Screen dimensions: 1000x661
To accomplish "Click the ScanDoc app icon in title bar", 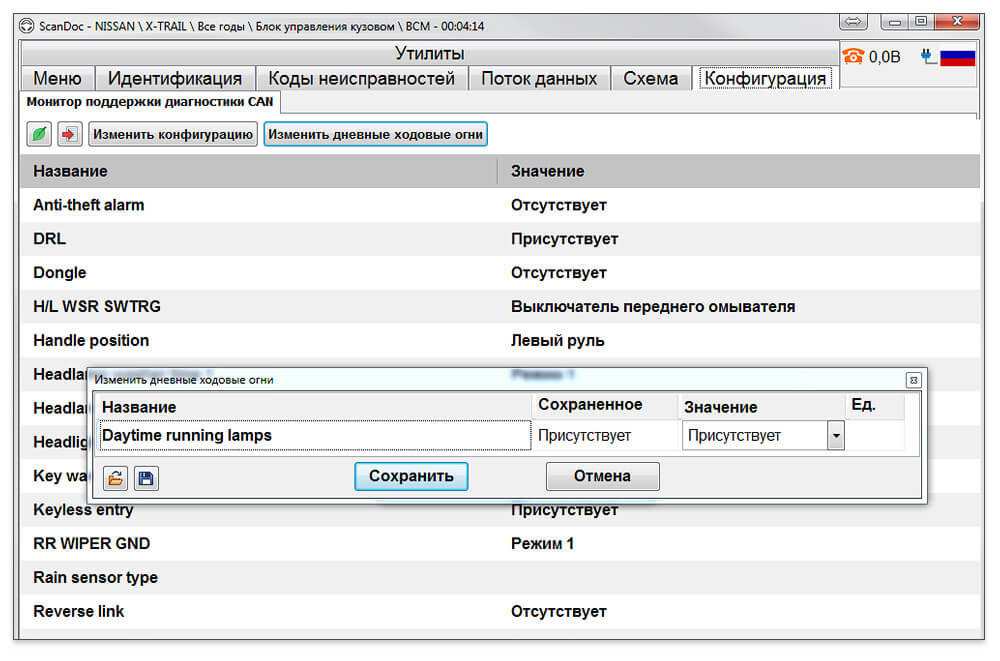I will (x=26, y=26).
